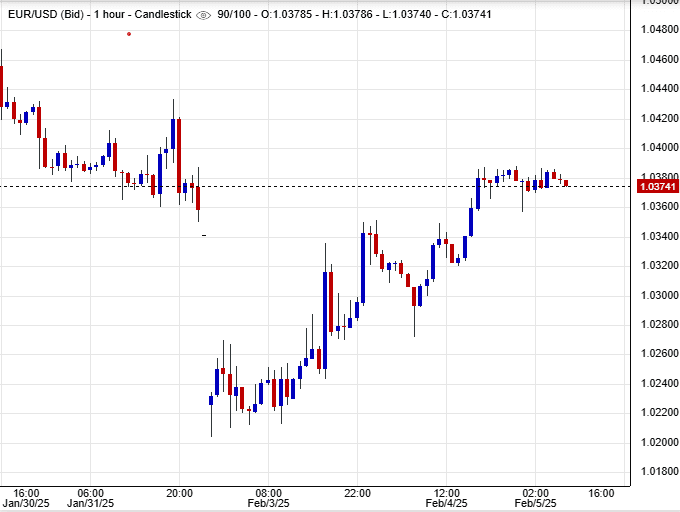Screen dimensions: 680x512
Task: Select the Jan/31/25 date label
Action: coord(91,505)
